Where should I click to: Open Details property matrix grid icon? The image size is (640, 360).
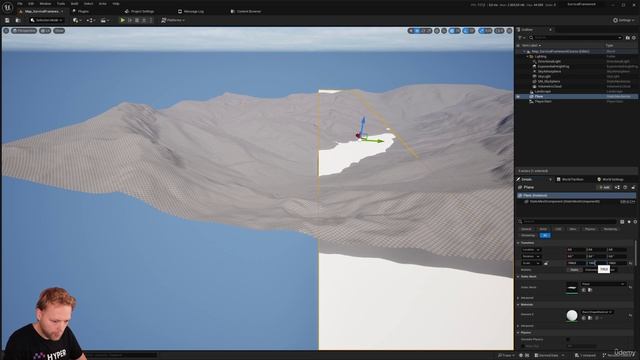click(622, 222)
